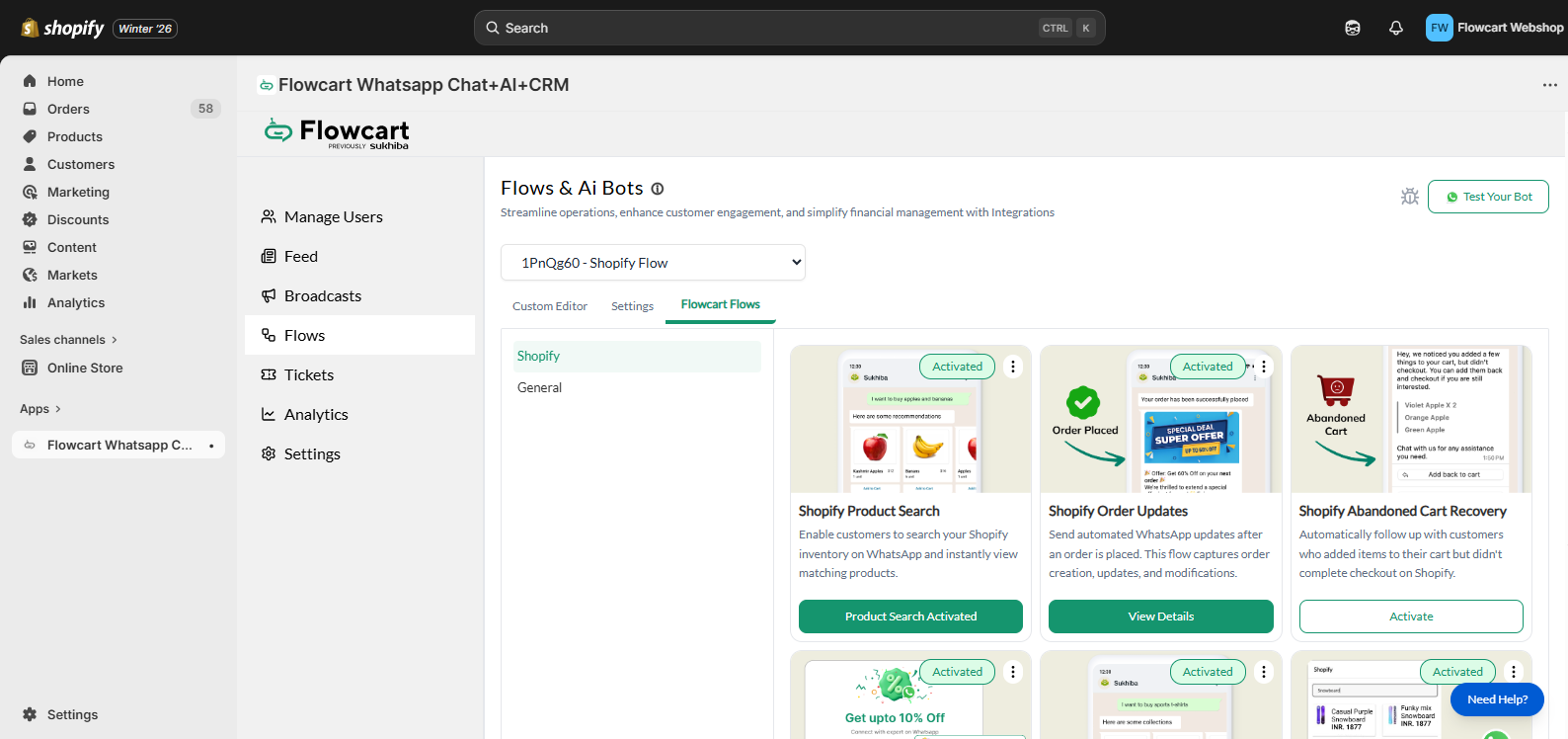Click the Flowcart previously sukhiba logo
This screenshot has height=739, width=1568.
click(x=337, y=133)
